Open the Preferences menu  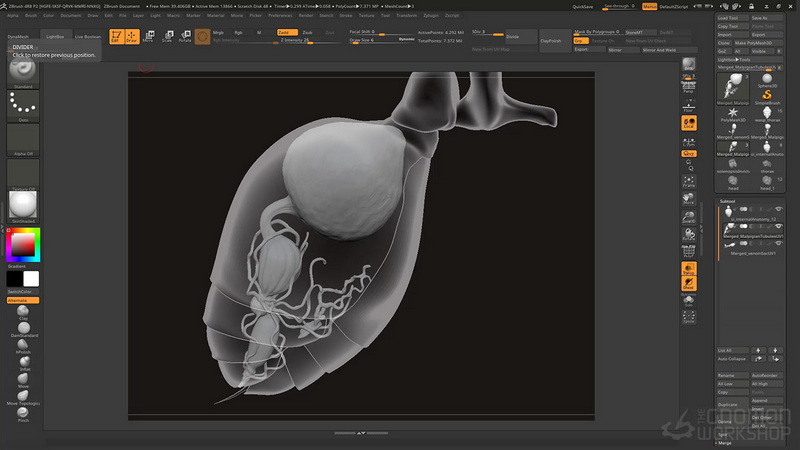pyautogui.click(x=280, y=15)
